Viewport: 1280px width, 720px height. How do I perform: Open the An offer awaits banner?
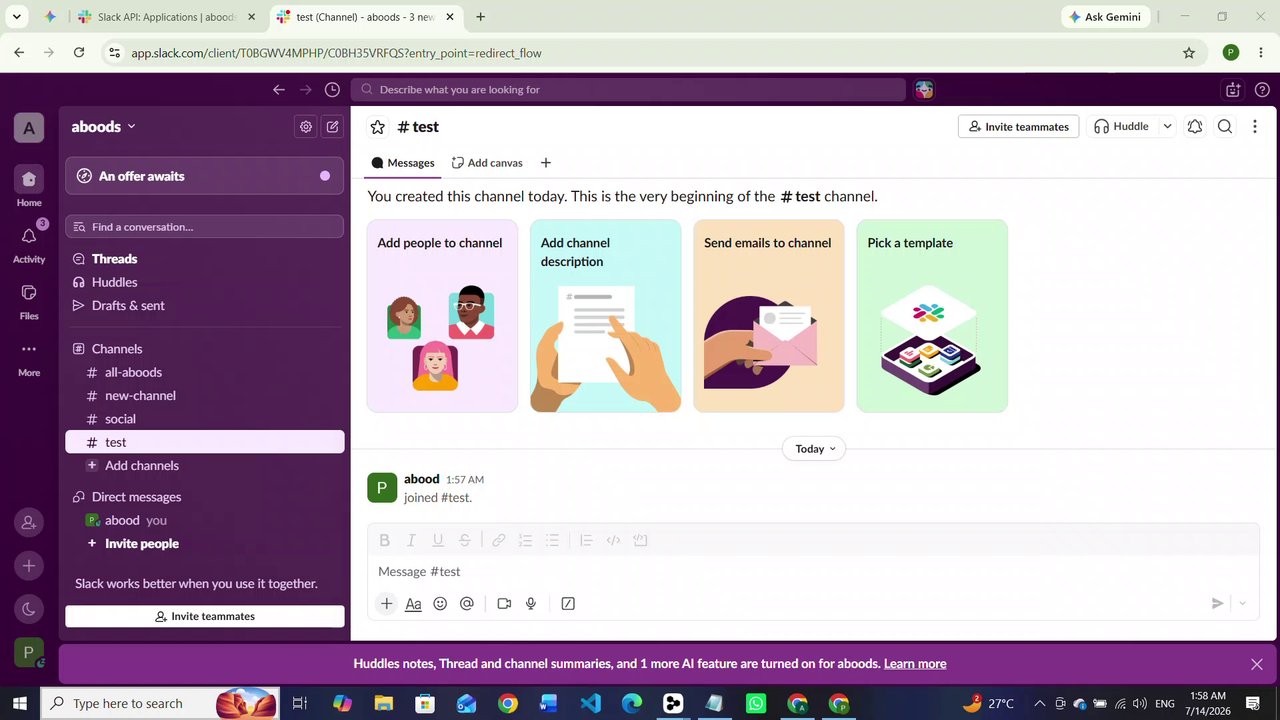204,176
